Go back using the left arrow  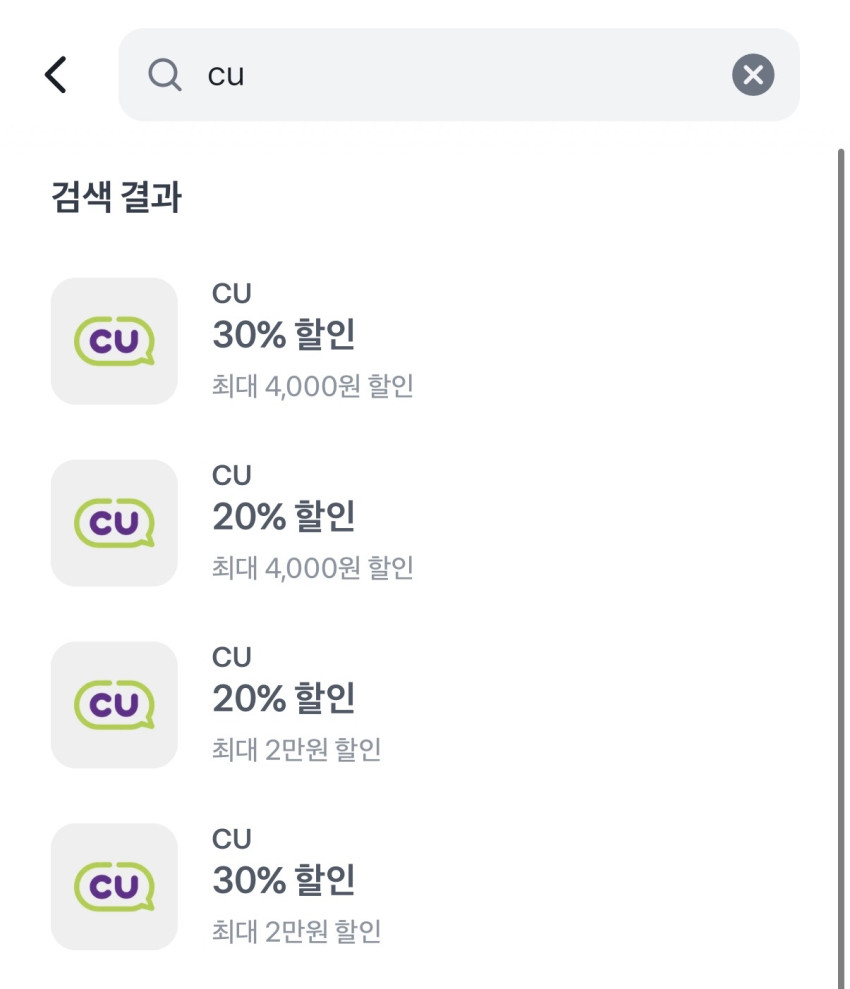click(x=56, y=75)
